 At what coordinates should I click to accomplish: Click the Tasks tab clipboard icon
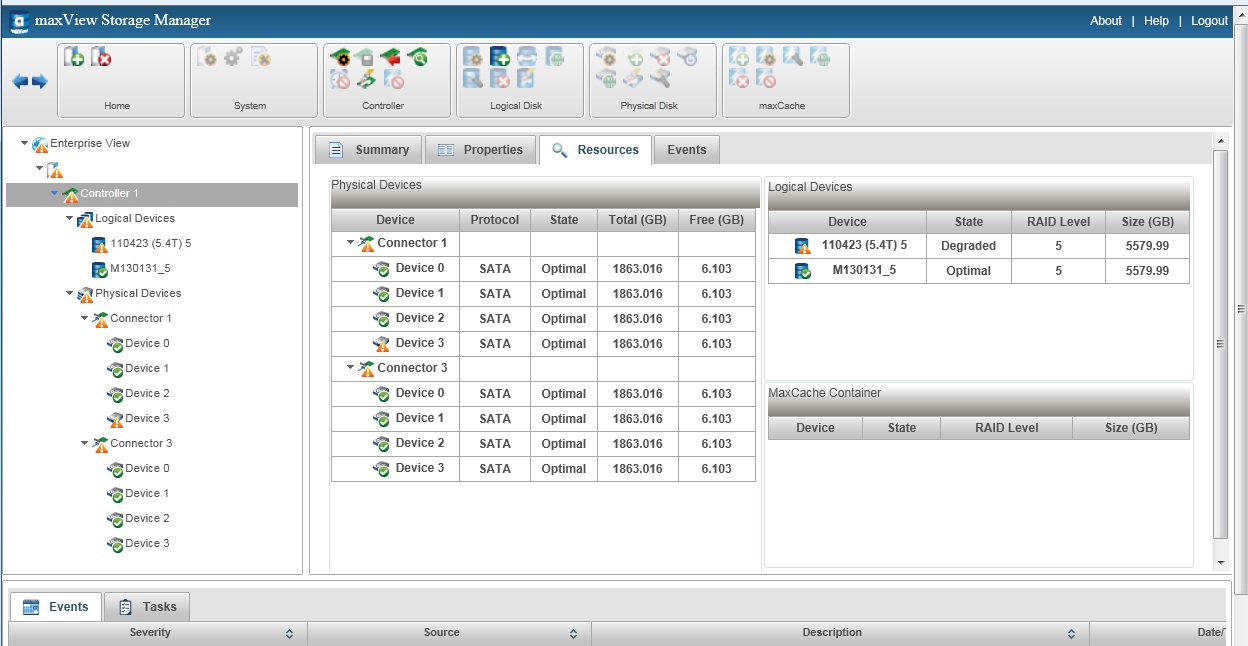click(x=126, y=607)
